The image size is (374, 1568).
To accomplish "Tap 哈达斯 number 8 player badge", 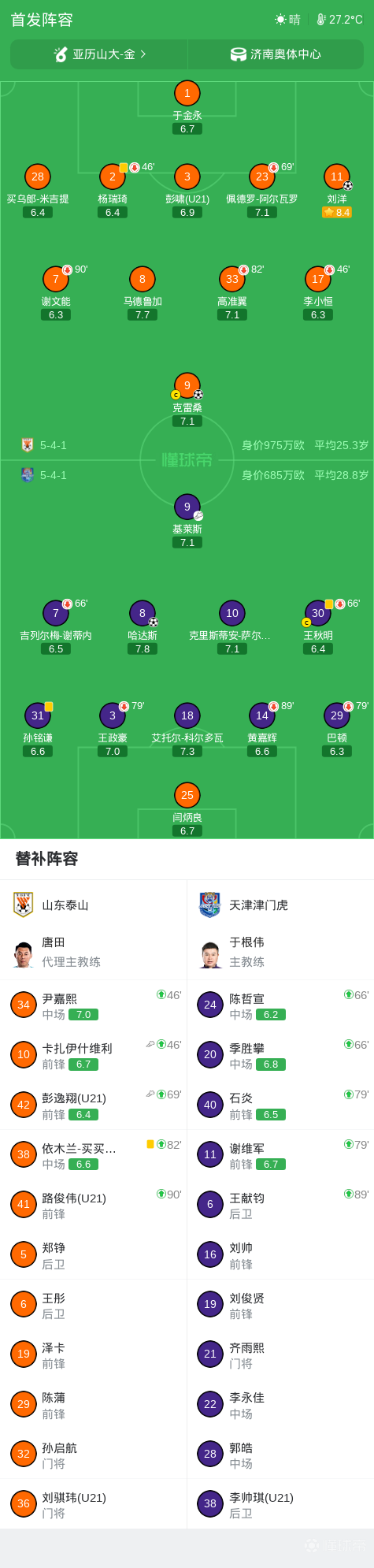I will (x=143, y=613).
